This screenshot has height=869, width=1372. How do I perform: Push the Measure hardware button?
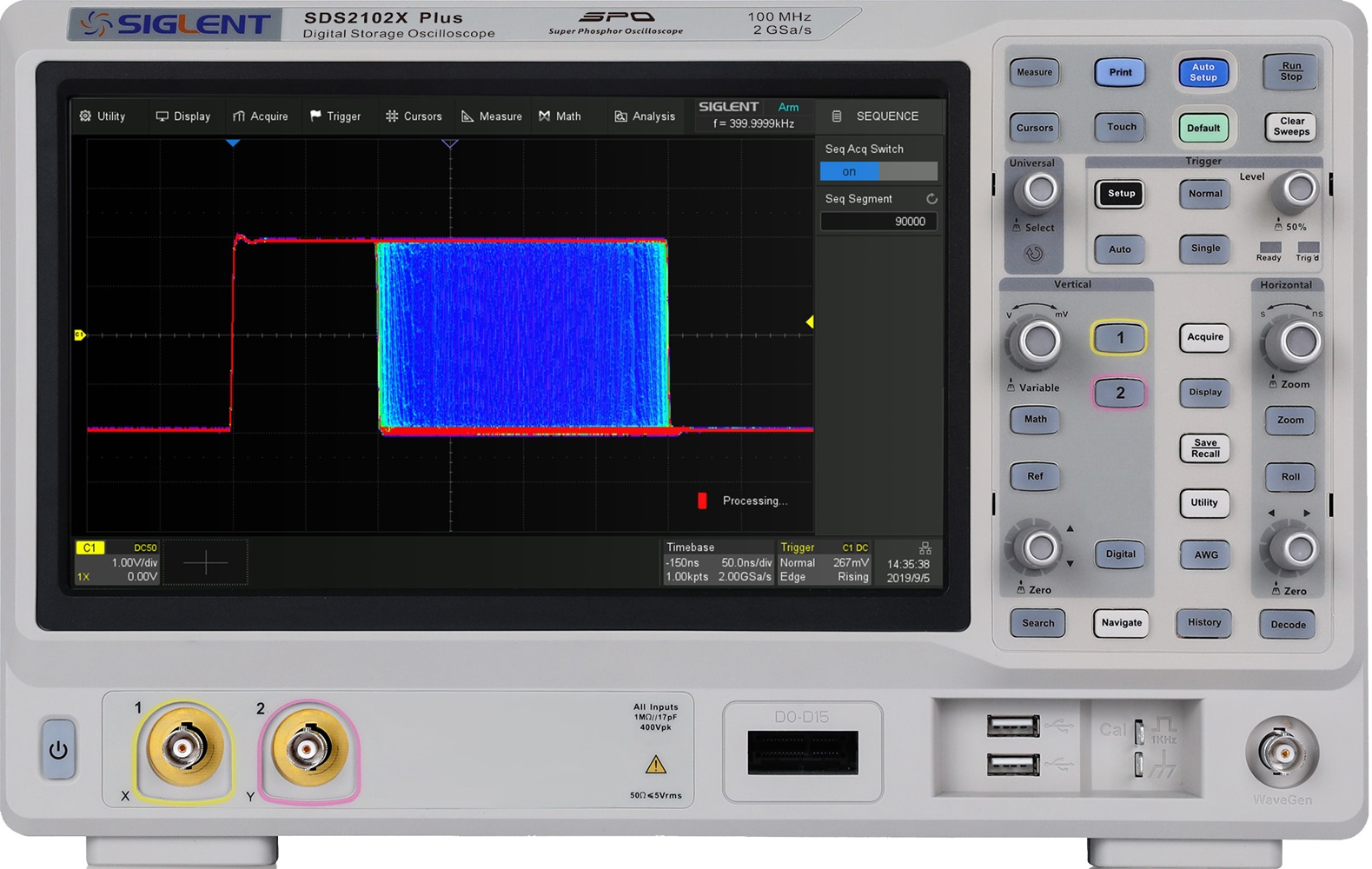(1035, 72)
